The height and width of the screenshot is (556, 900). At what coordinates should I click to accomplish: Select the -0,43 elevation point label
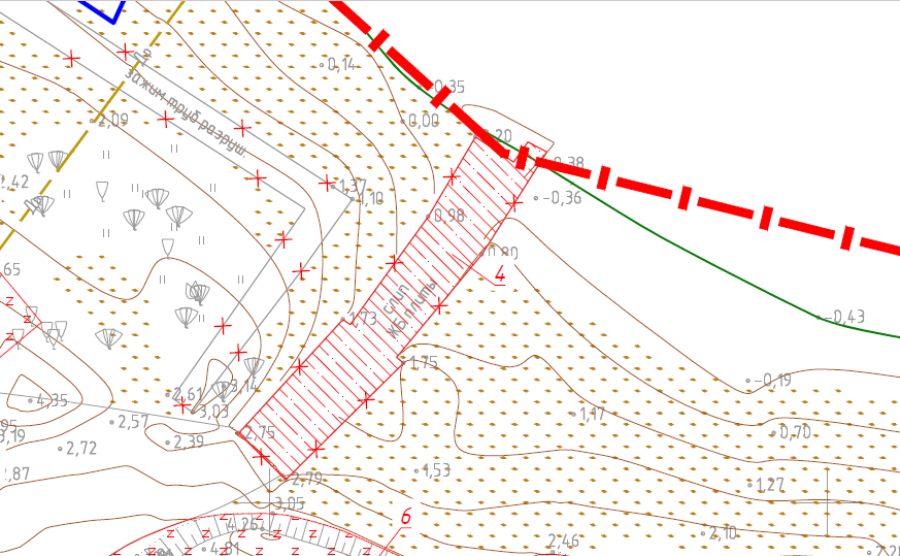point(845,317)
